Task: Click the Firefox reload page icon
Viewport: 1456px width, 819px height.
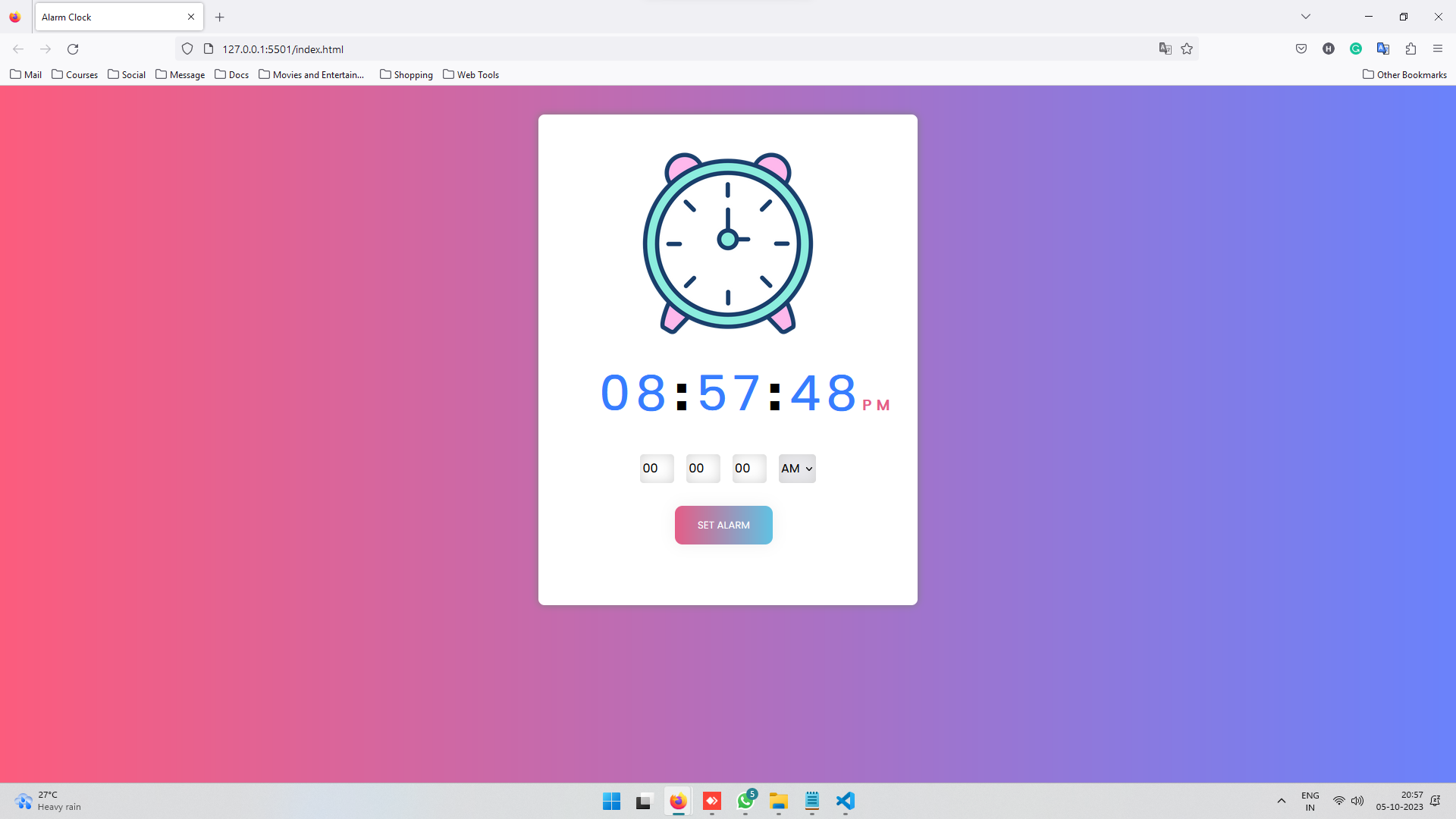Action: pos(73,49)
